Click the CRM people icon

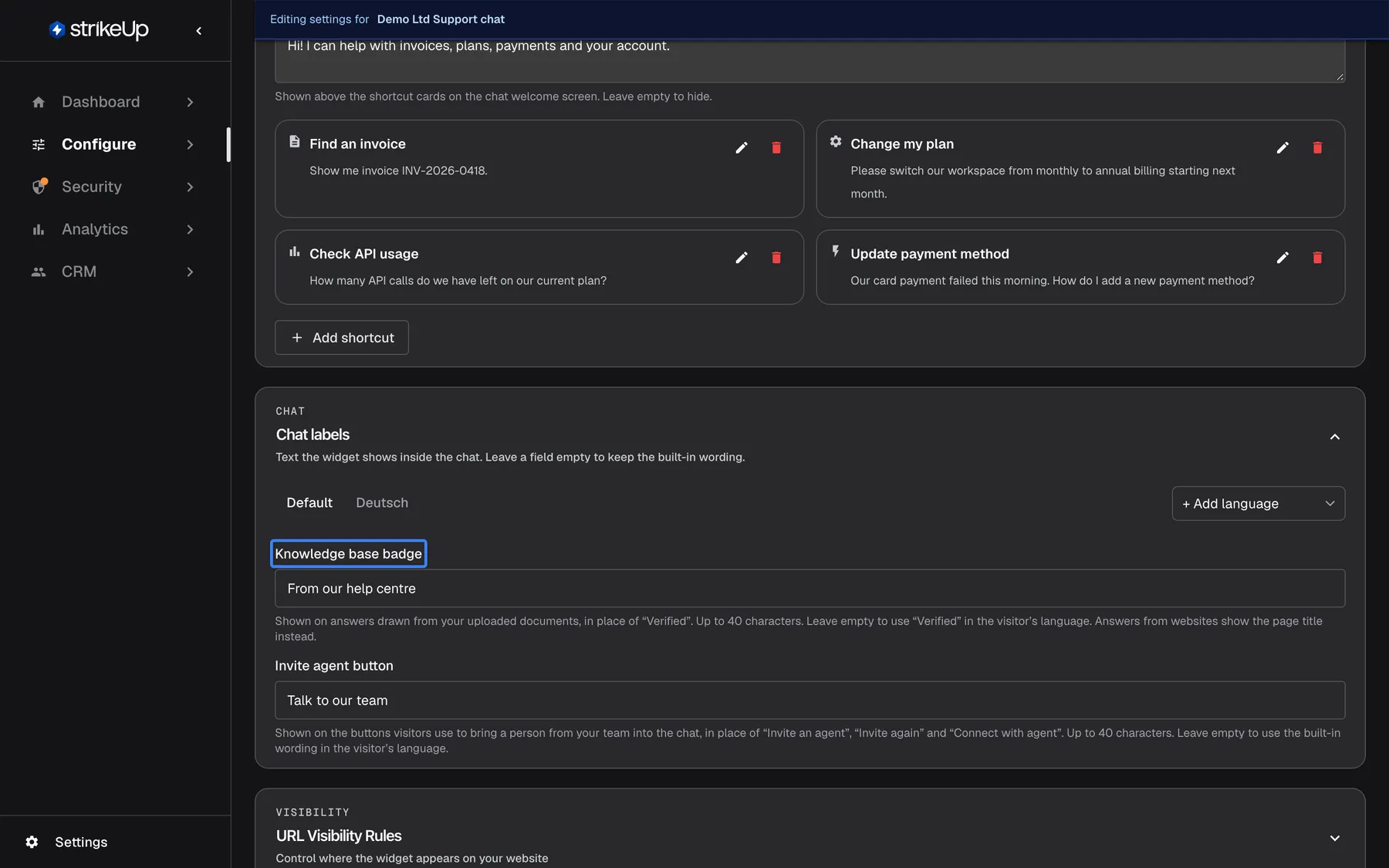click(39, 272)
